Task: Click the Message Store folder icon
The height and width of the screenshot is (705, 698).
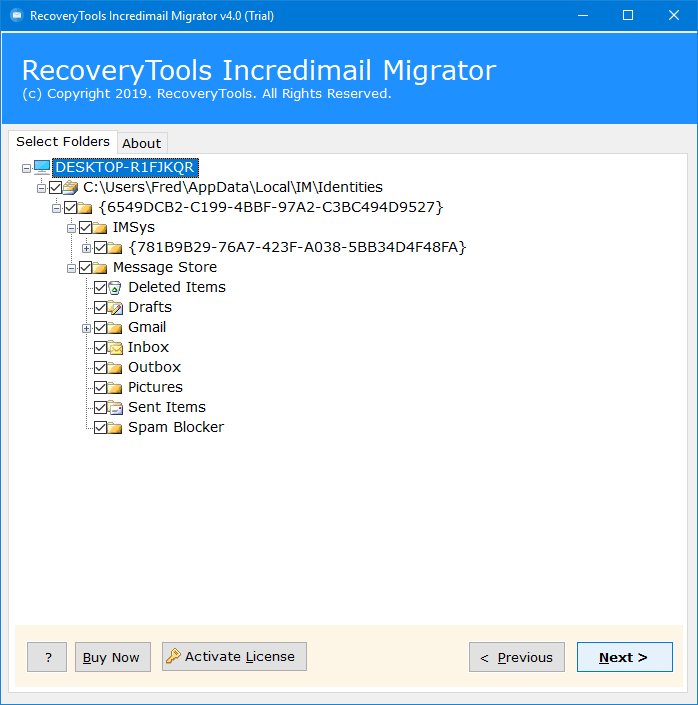Action: [x=100, y=268]
